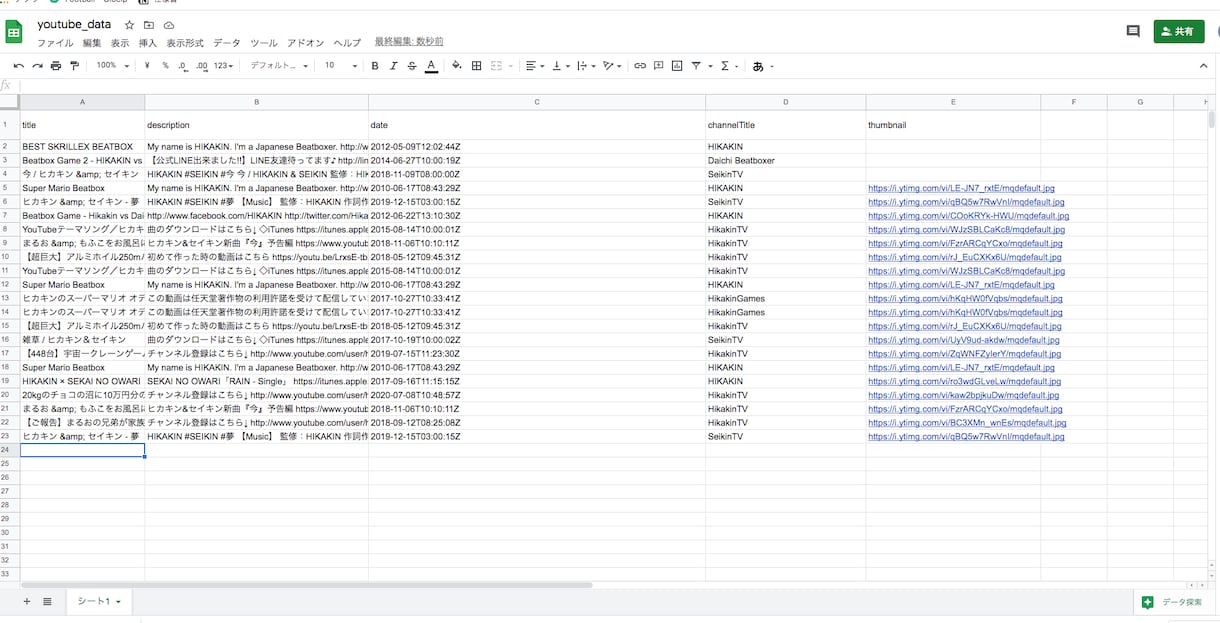The height and width of the screenshot is (623, 1220).
Task: Open the 挿入 menu
Action: click(148, 43)
